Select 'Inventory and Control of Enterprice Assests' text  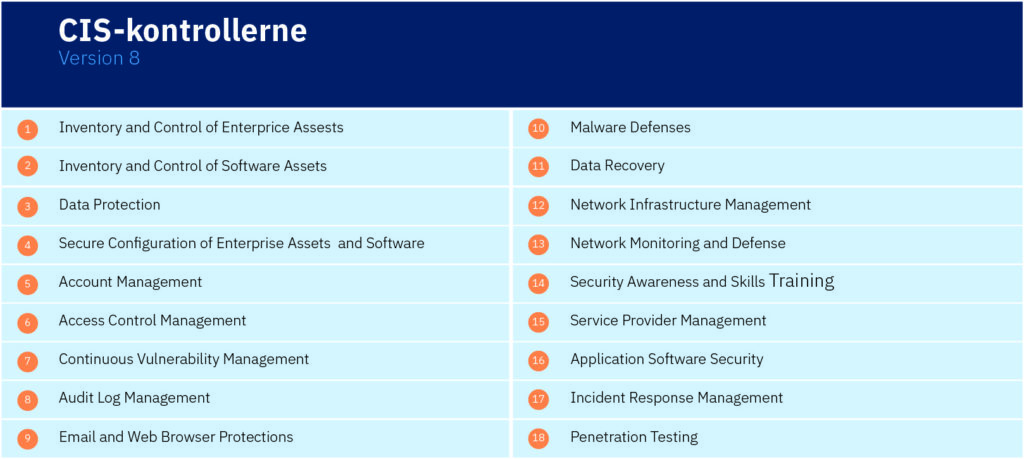(x=201, y=127)
